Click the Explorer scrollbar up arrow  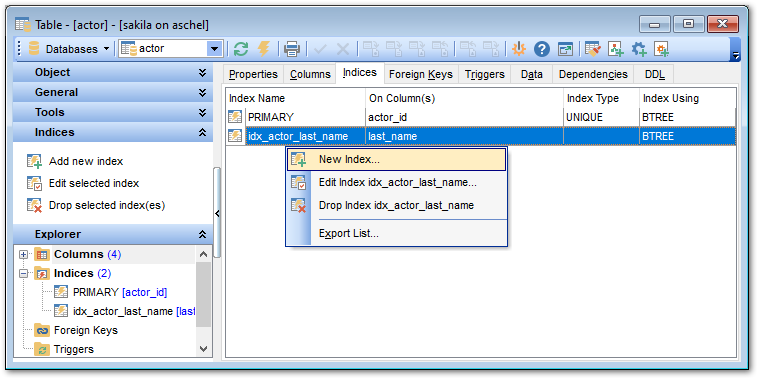[x=204, y=254]
